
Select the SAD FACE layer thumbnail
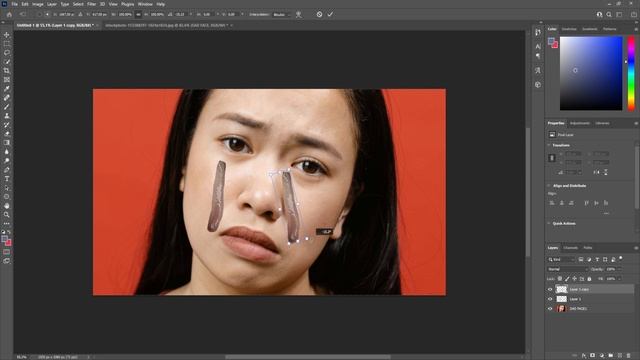pos(562,309)
